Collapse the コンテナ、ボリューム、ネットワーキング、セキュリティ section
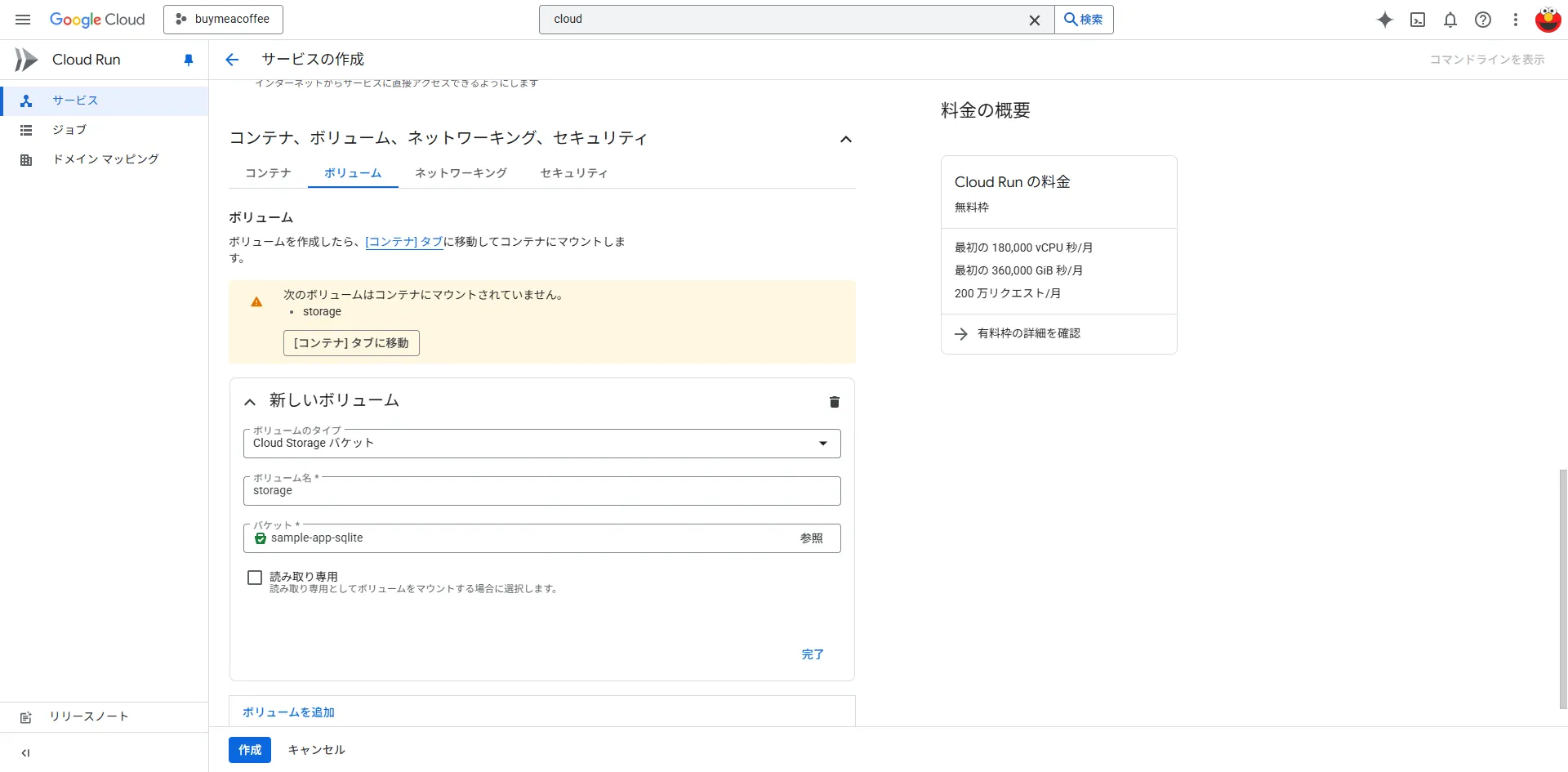Image resolution: width=1568 pixels, height=772 pixels. [x=845, y=140]
